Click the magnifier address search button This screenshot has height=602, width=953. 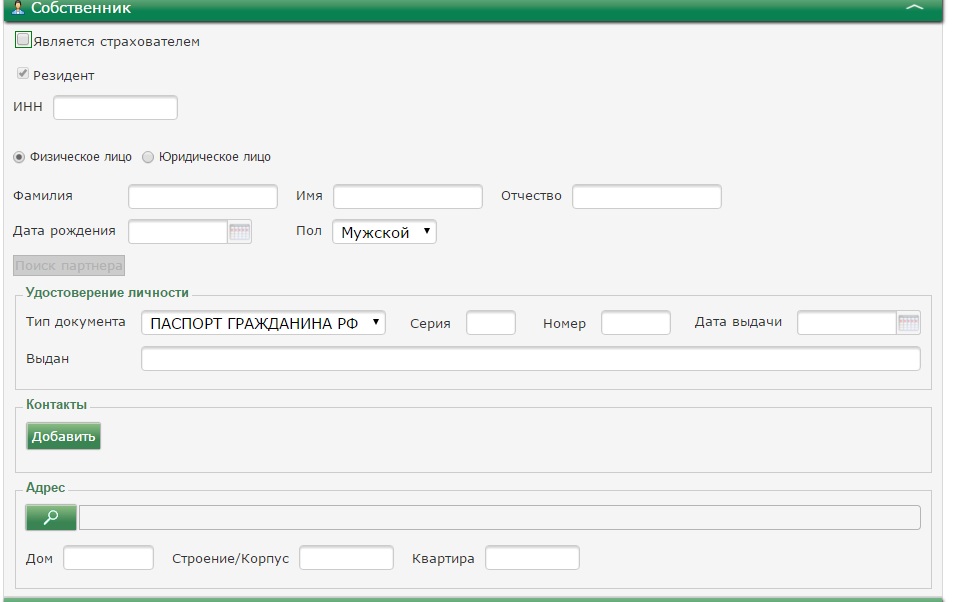coord(51,517)
